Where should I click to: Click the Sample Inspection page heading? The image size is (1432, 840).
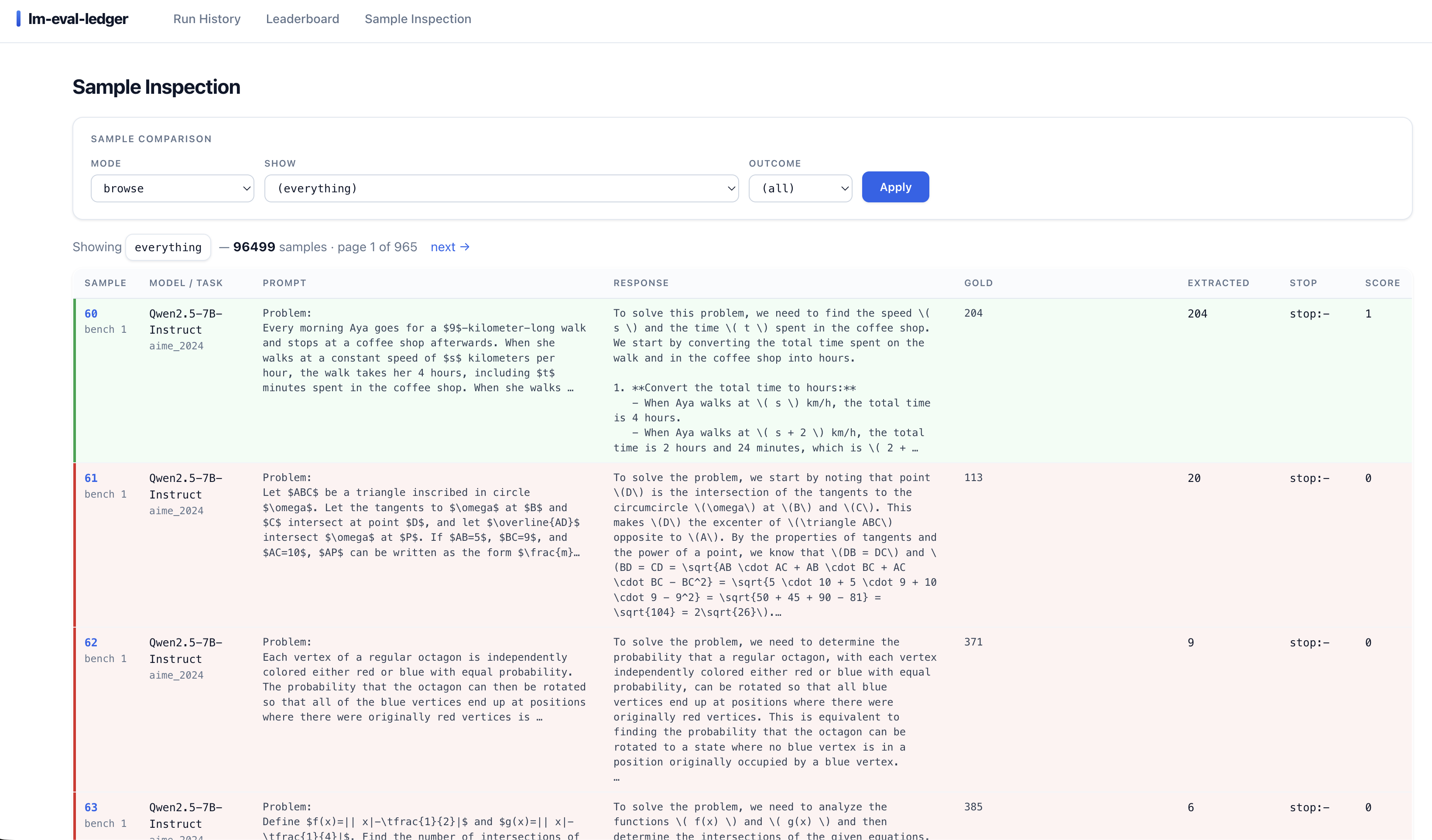pyautogui.click(x=156, y=87)
